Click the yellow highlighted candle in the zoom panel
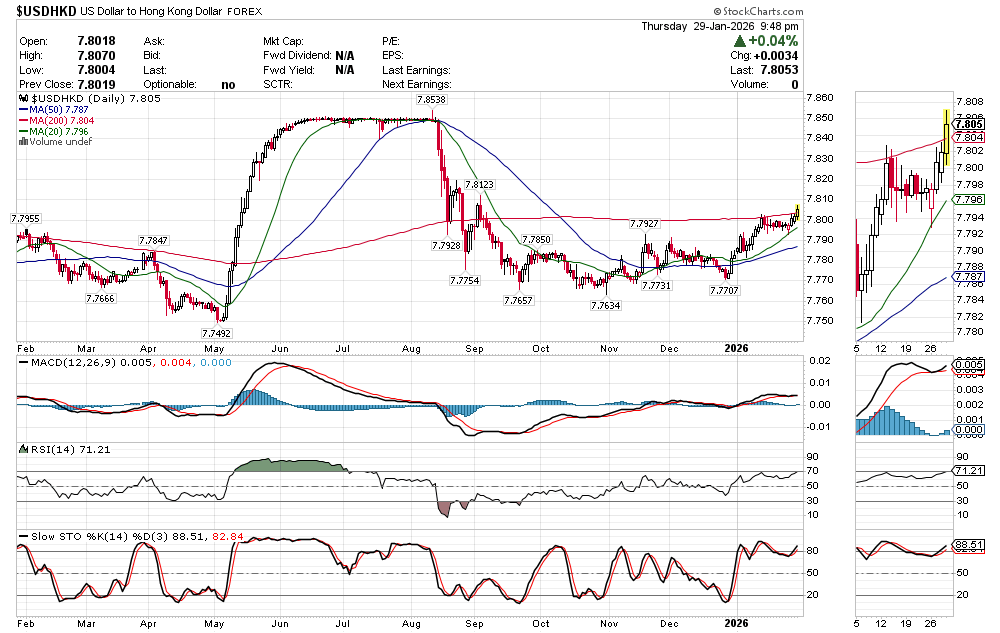This screenshot has height=633, width=1000. 946,130
